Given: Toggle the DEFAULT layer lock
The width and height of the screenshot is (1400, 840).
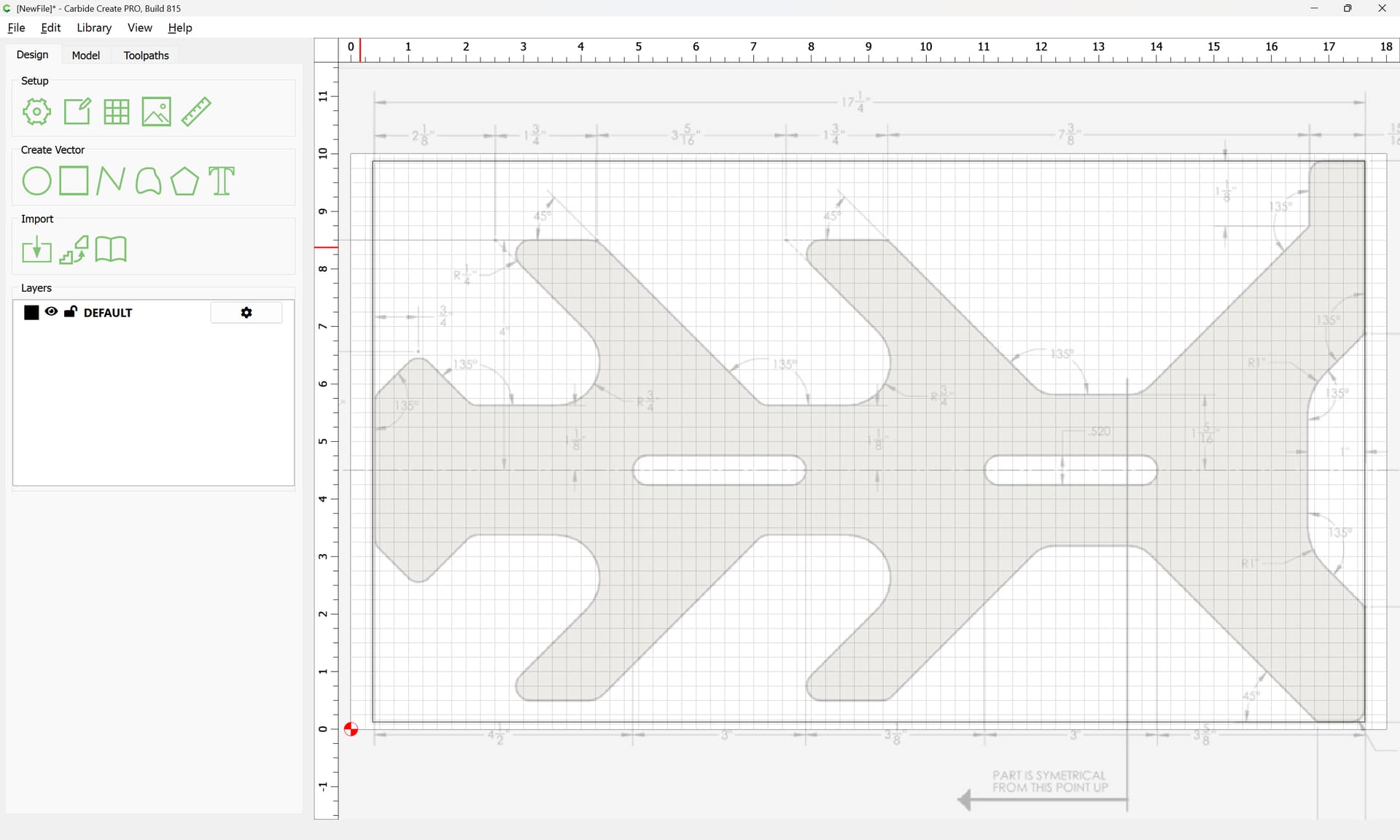Looking at the screenshot, I should pyautogui.click(x=71, y=312).
